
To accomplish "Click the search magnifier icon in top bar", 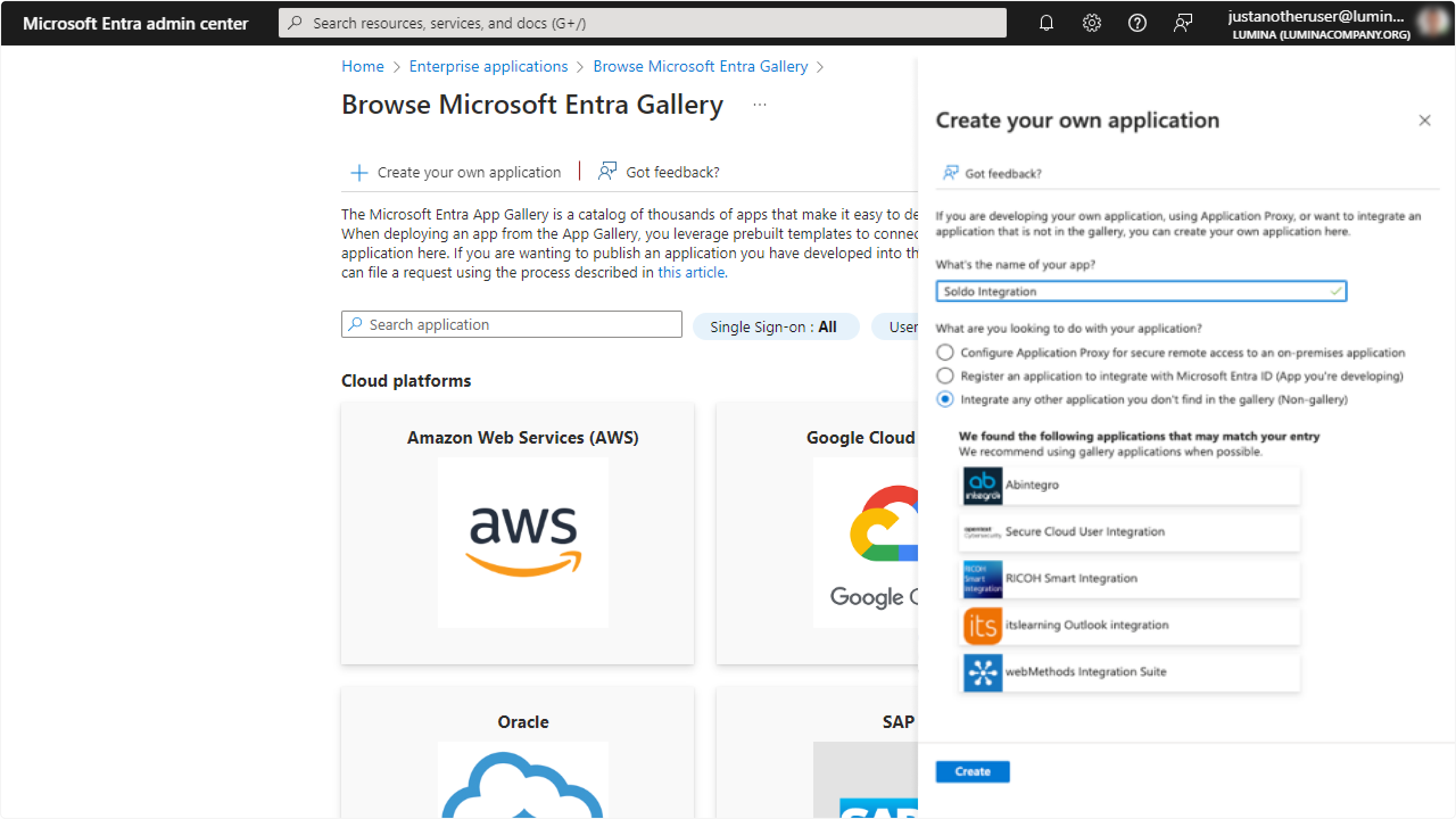I will [x=295, y=23].
